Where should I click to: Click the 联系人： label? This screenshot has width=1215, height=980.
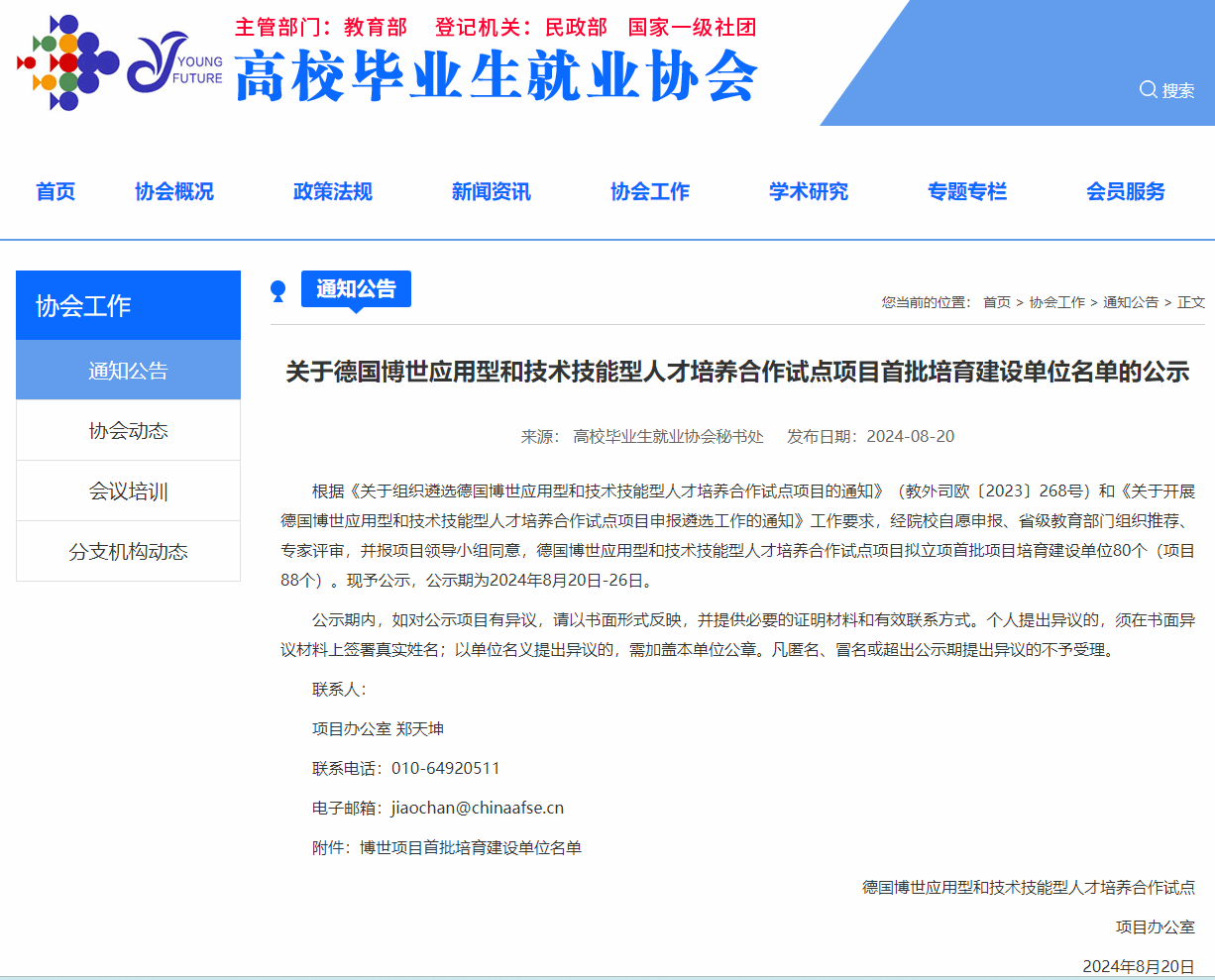click(x=339, y=689)
